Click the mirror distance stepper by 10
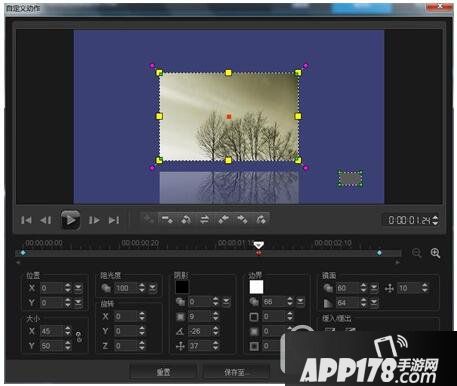The width and height of the screenshot is (457, 386). 425,288
